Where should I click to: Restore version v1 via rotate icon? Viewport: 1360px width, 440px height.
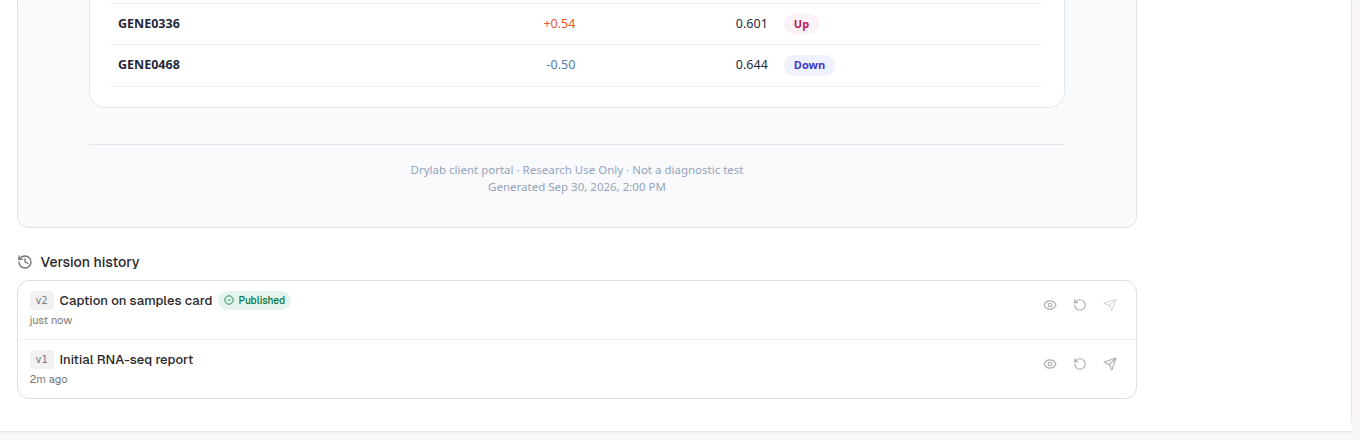tap(1080, 364)
